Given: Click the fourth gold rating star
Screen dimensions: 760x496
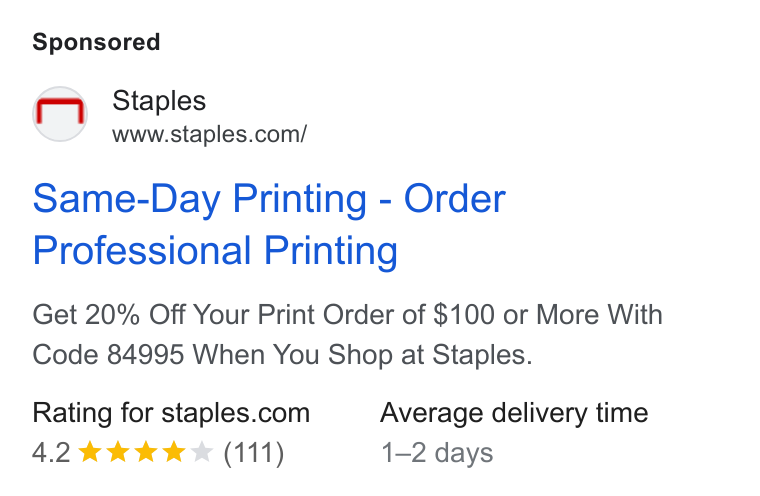Looking at the screenshot, I should tap(174, 452).
